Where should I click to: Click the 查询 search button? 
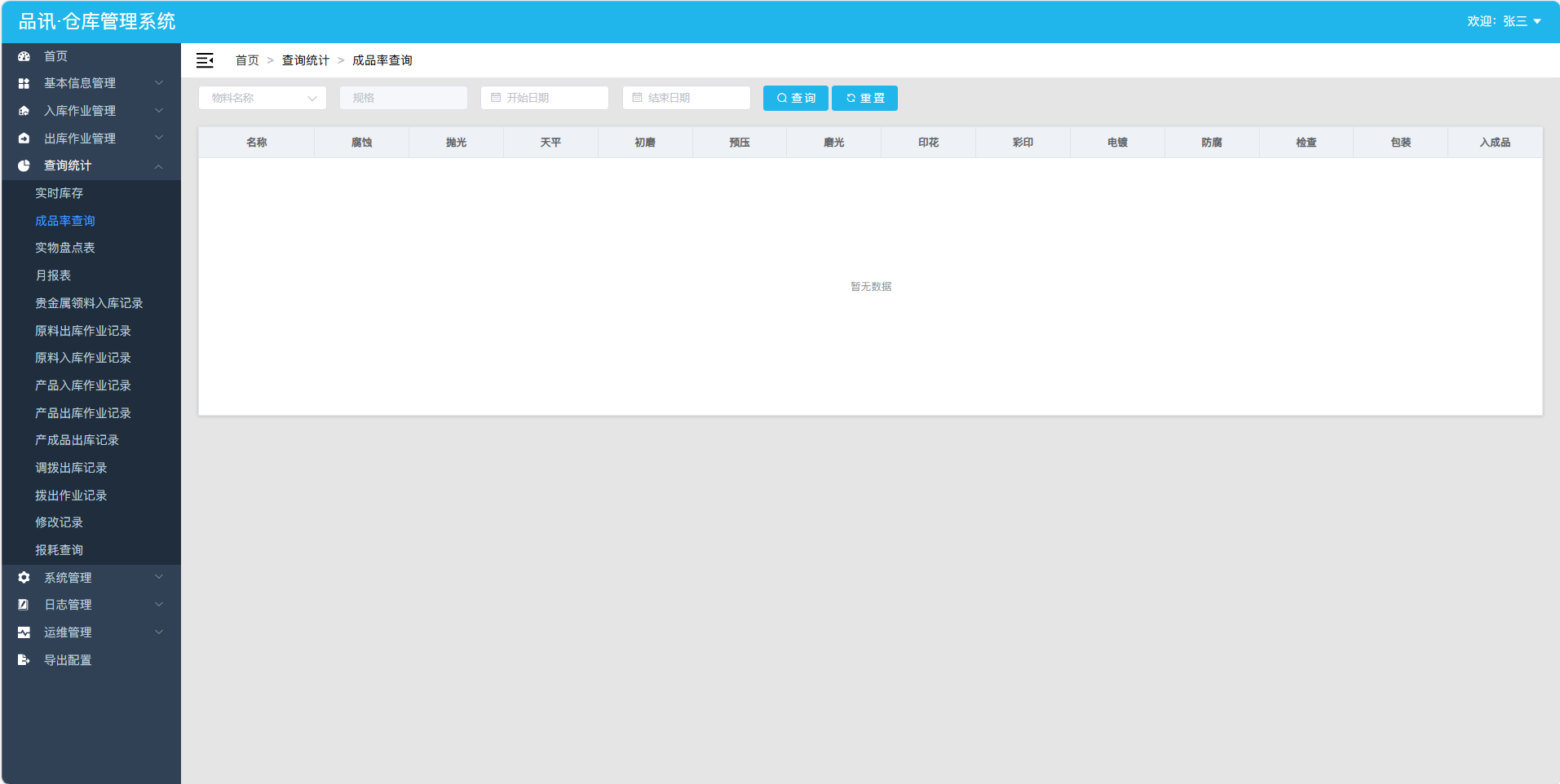[x=796, y=98]
